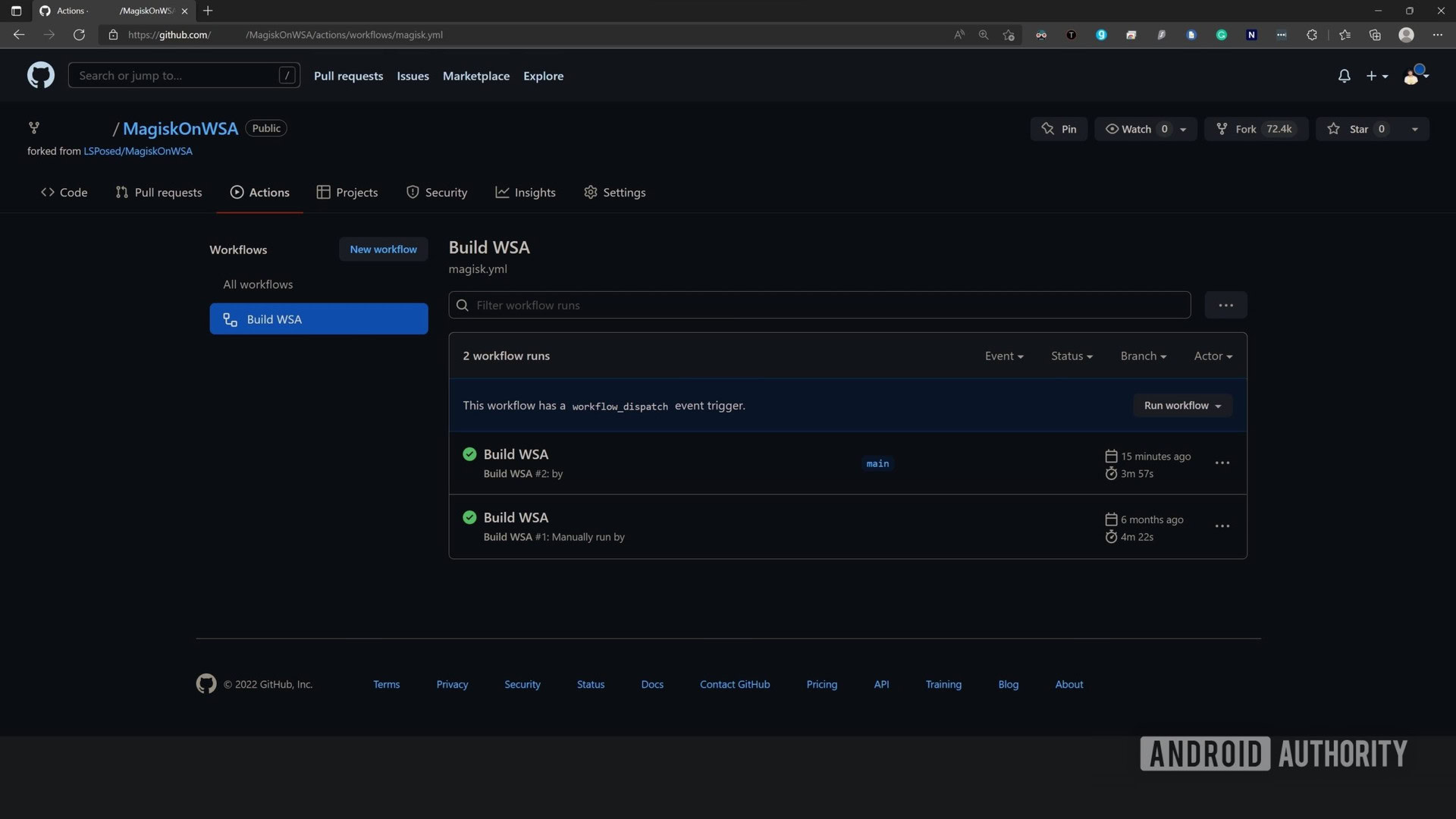Expand the Run workflow dropdown
The width and height of the screenshot is (1456, 819).
point(1181,406)
